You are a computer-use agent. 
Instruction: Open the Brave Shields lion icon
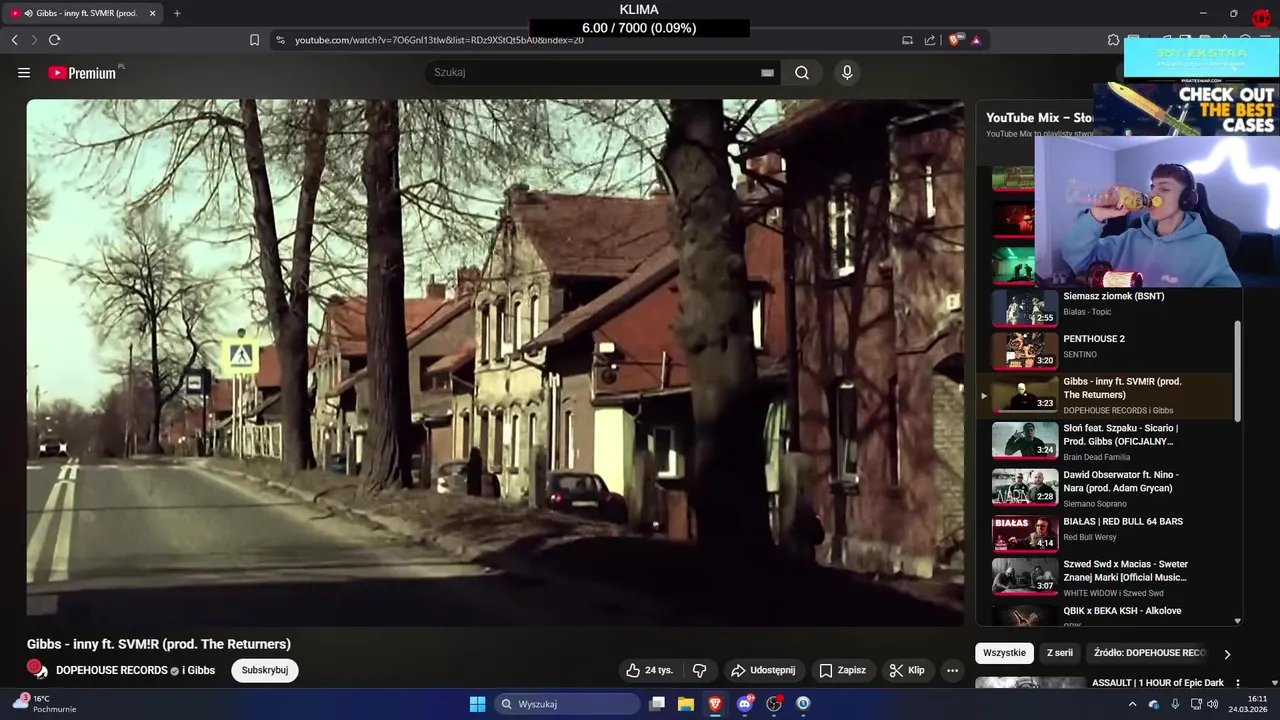954,40
